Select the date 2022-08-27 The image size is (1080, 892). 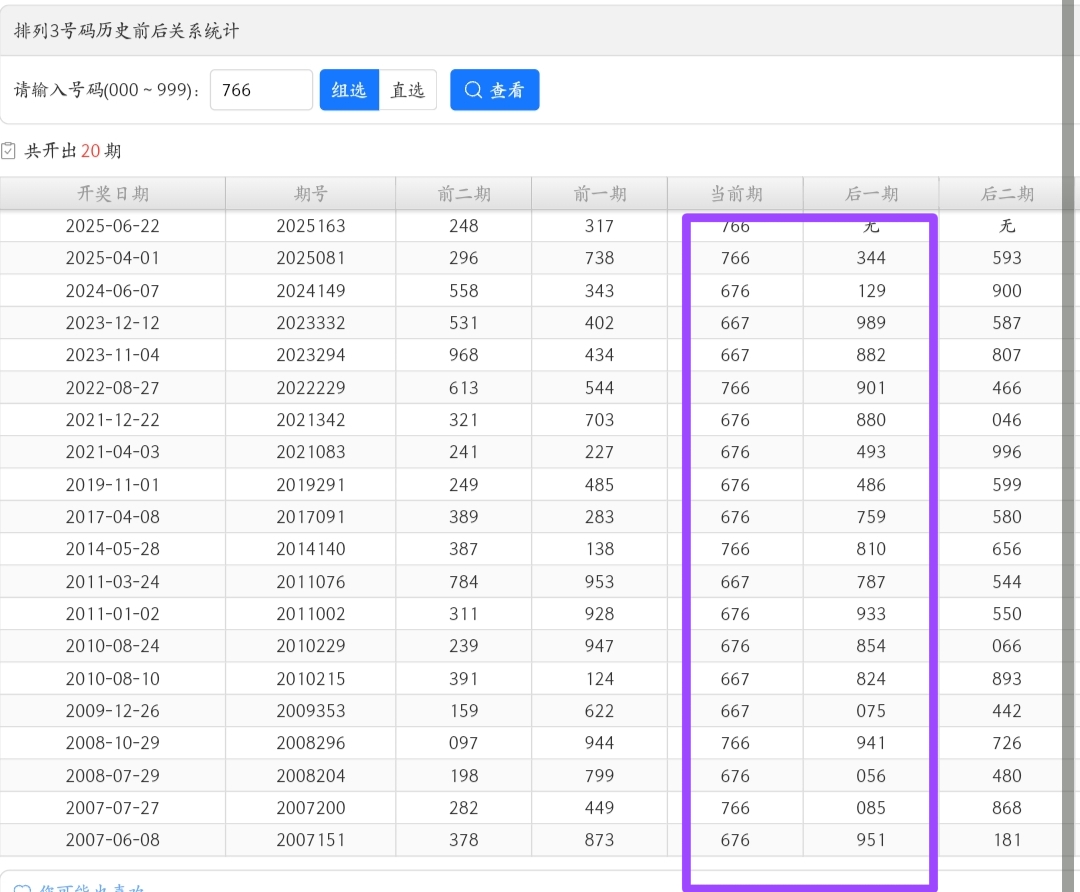113,388
